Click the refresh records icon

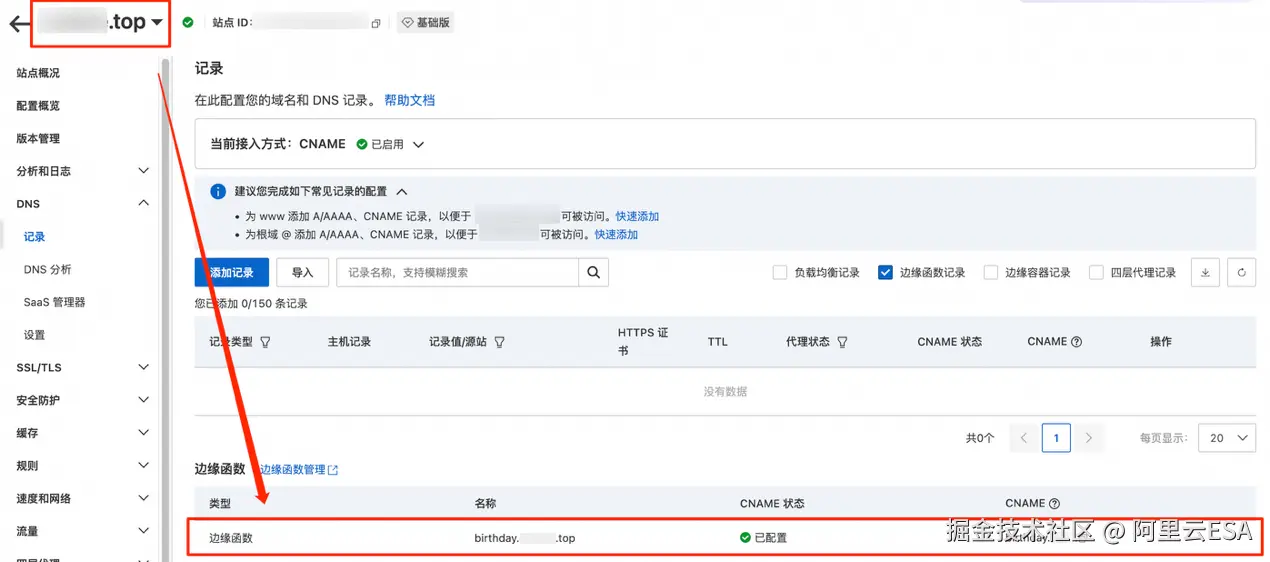tap(1241, 273)
